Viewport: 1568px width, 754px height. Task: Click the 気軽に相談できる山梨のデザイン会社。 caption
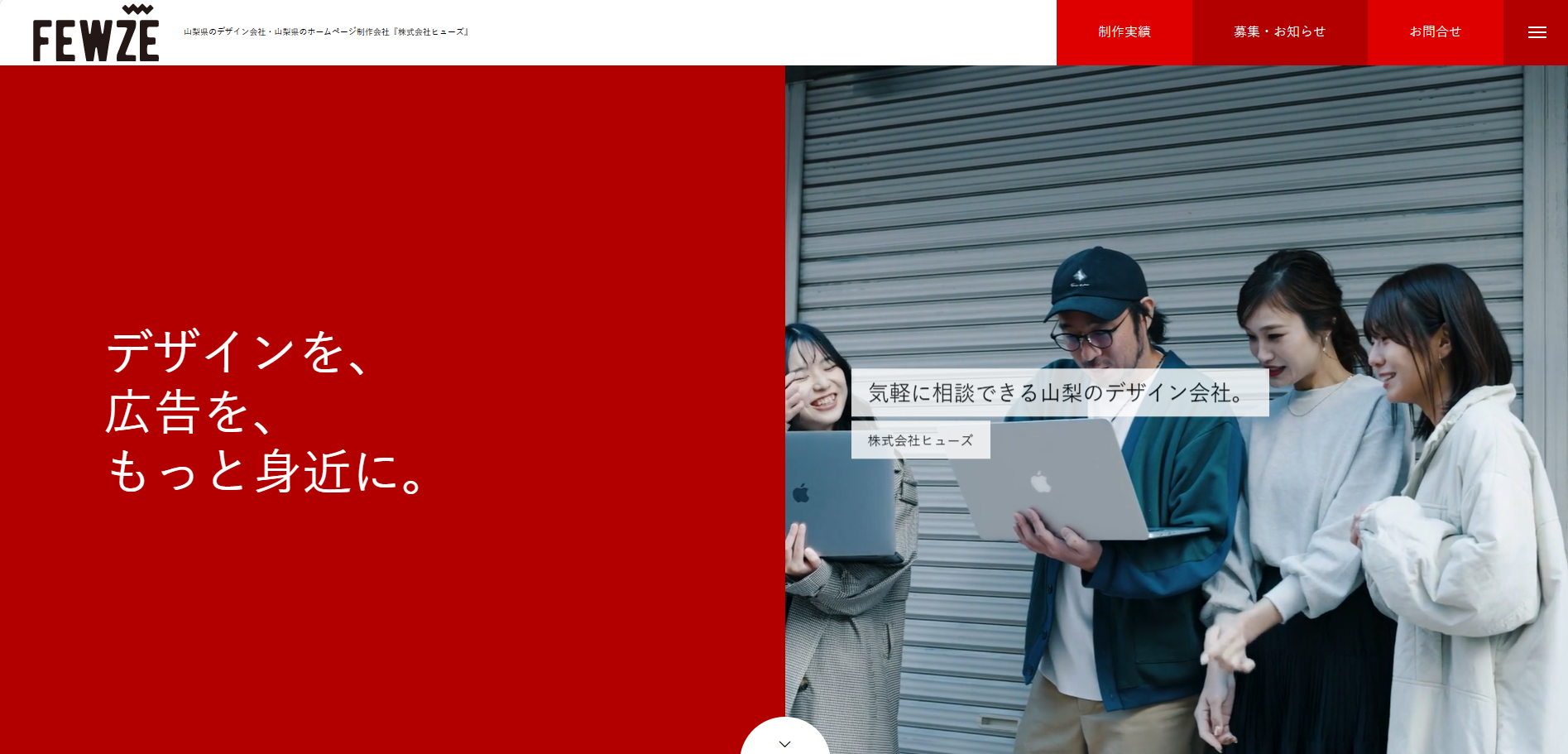(1060, 392)
